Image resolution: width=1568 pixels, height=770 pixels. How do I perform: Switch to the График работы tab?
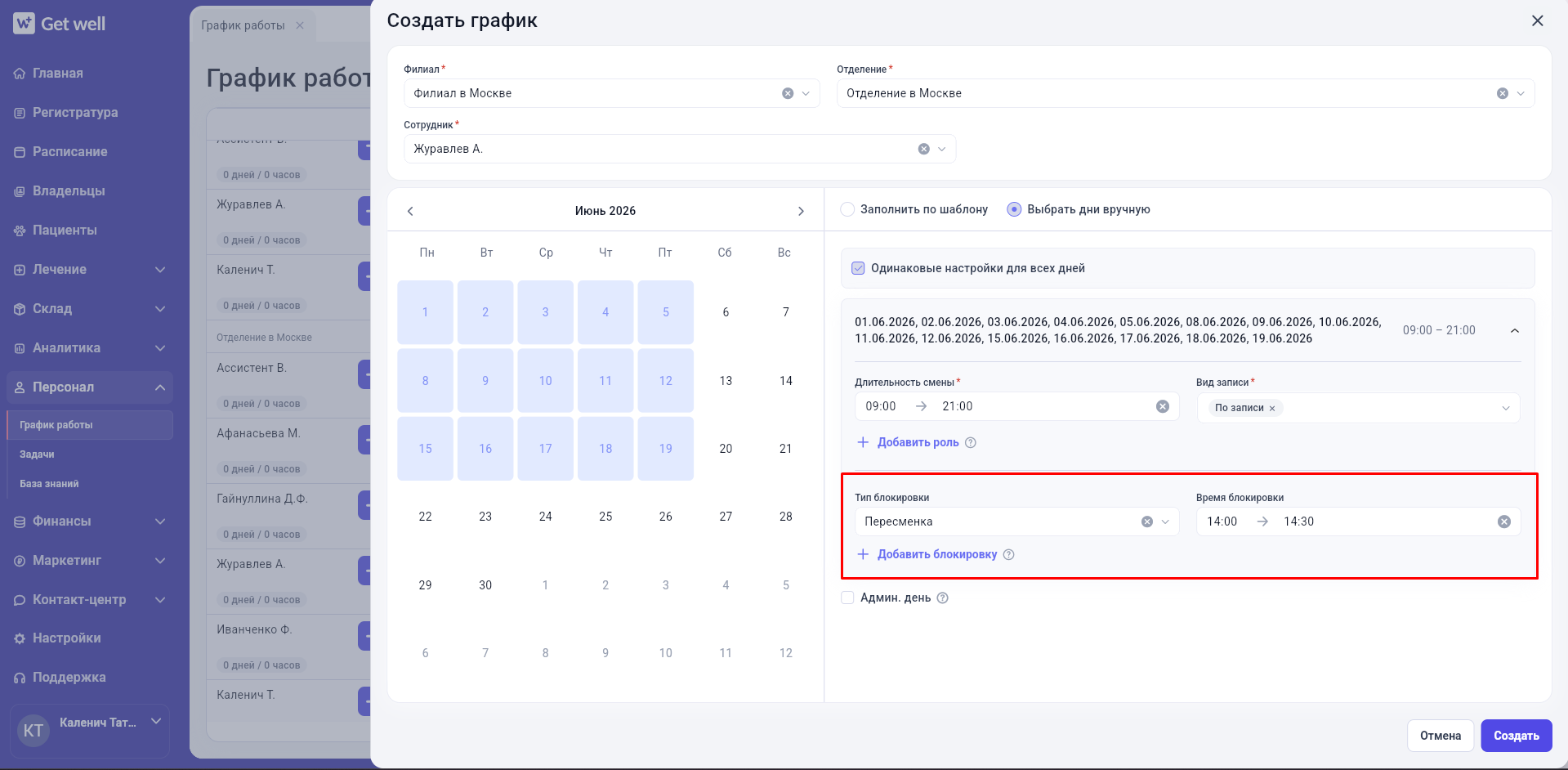[243, 25]
